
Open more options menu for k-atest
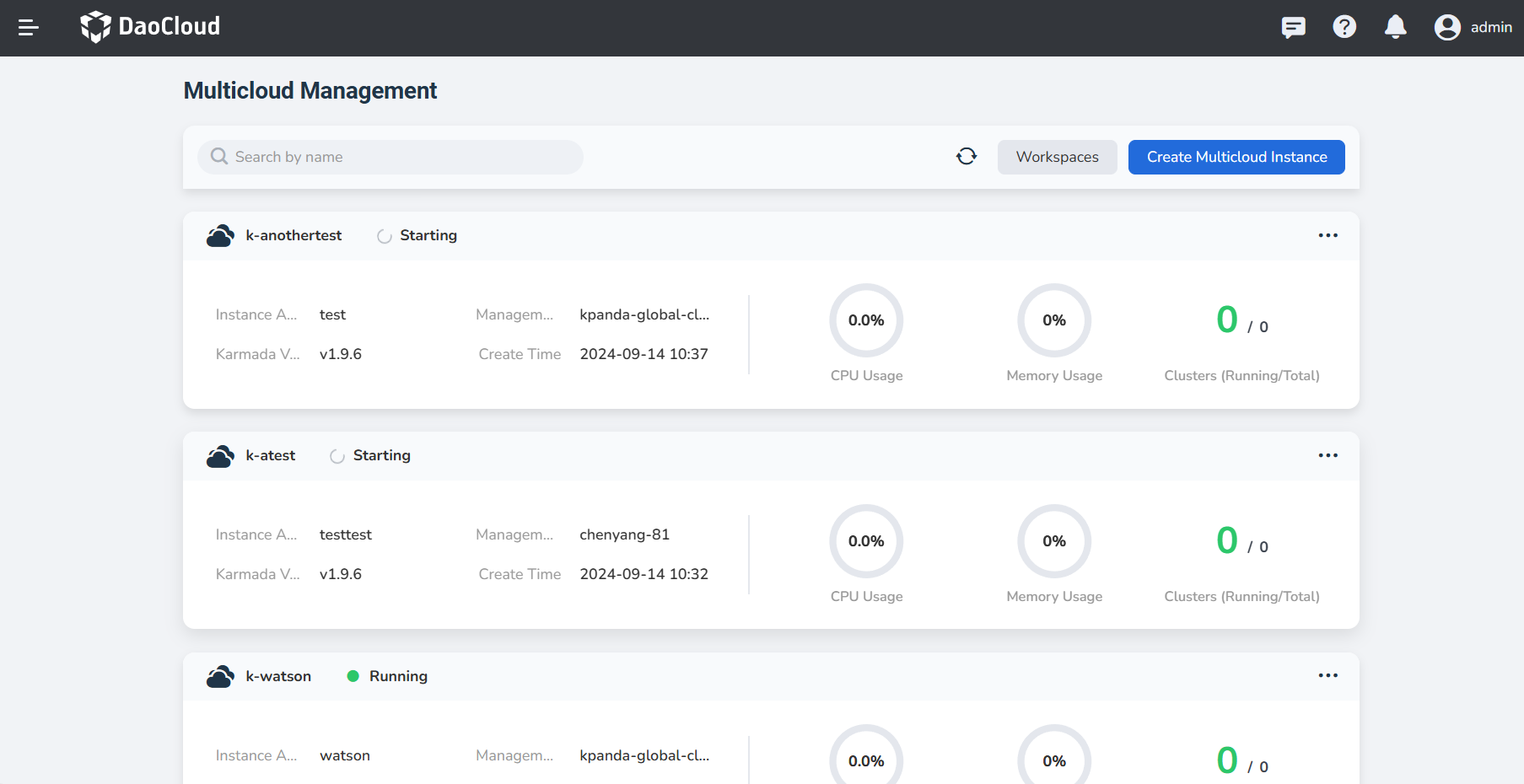tap(1327, 455)
